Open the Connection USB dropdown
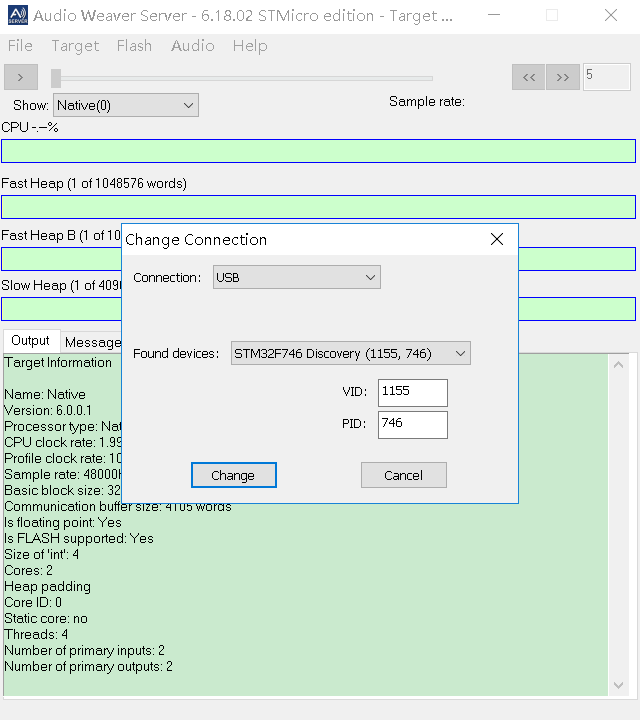This screenshot has width=640, height=720. pyautogui.click(x=297, y=277)
